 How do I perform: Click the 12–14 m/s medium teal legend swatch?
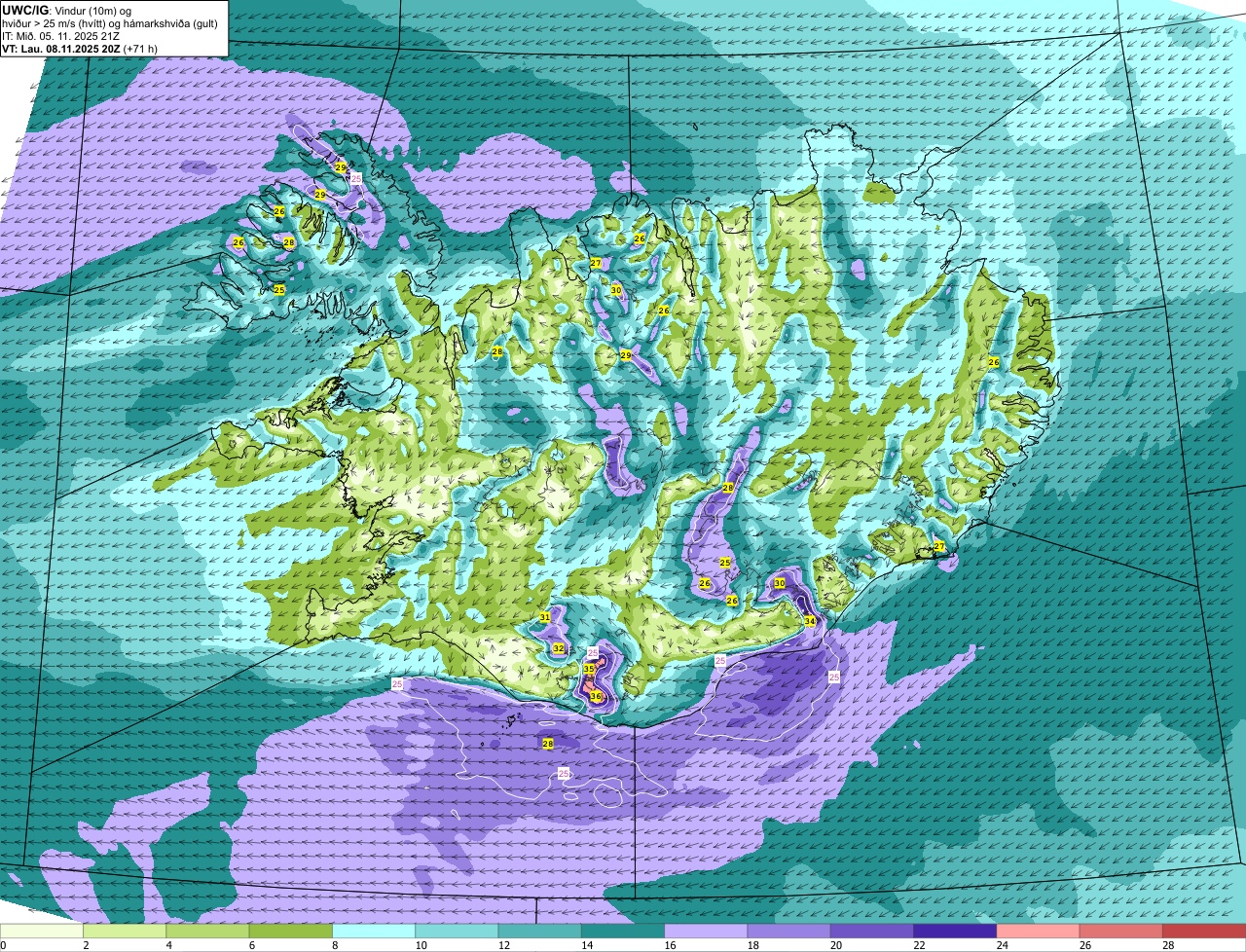540,931
